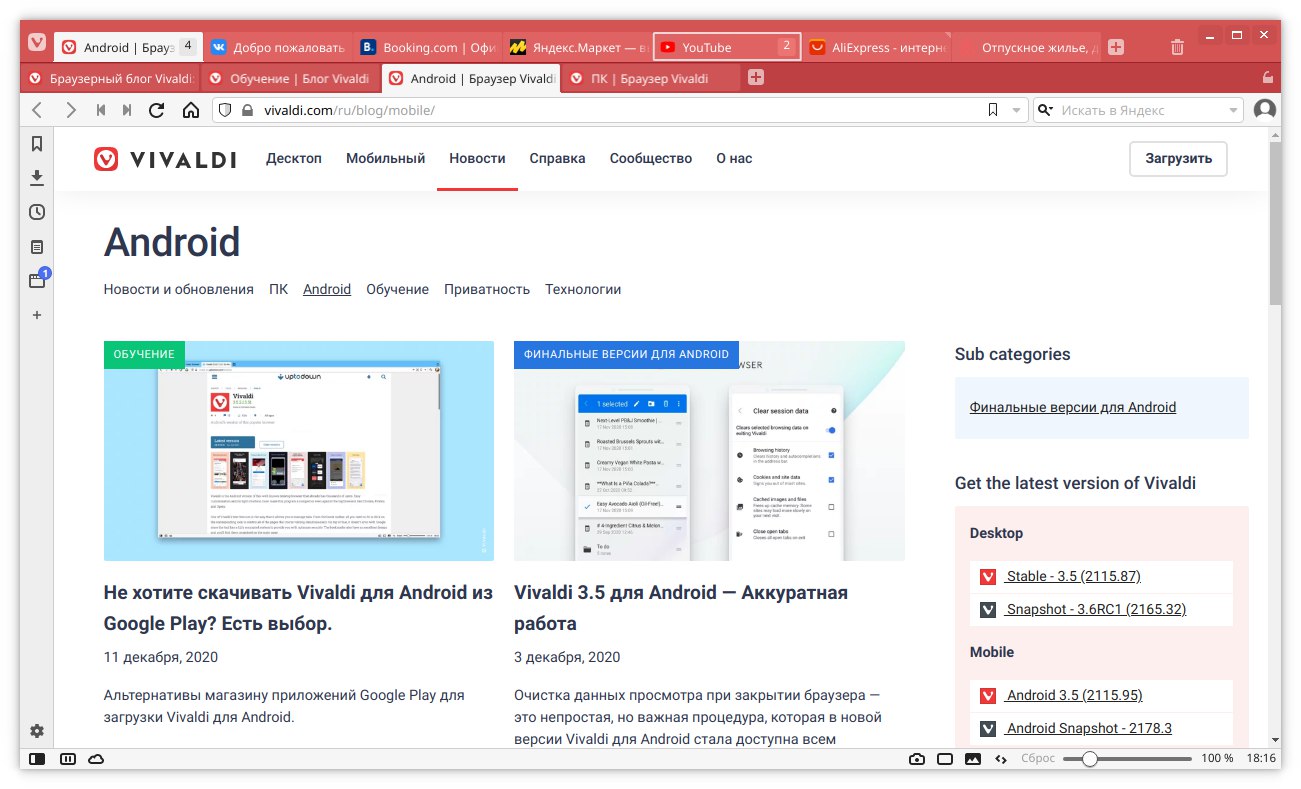Screen dimensions: 1301x789
Task: Click the Vivaldi logo on the website
Action: coord(165,159)
